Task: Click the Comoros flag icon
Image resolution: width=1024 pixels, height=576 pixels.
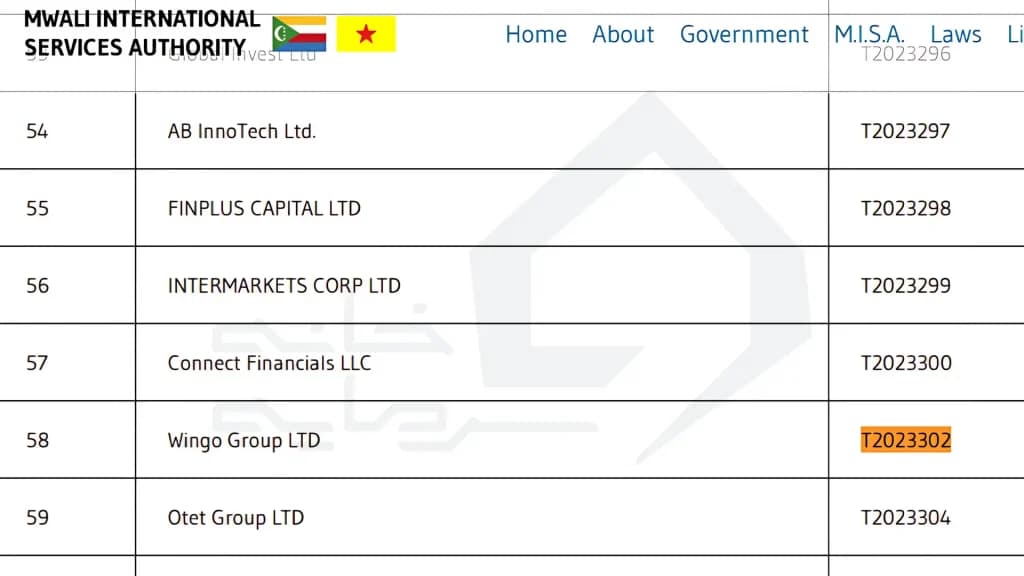Action: pos(299,33)
